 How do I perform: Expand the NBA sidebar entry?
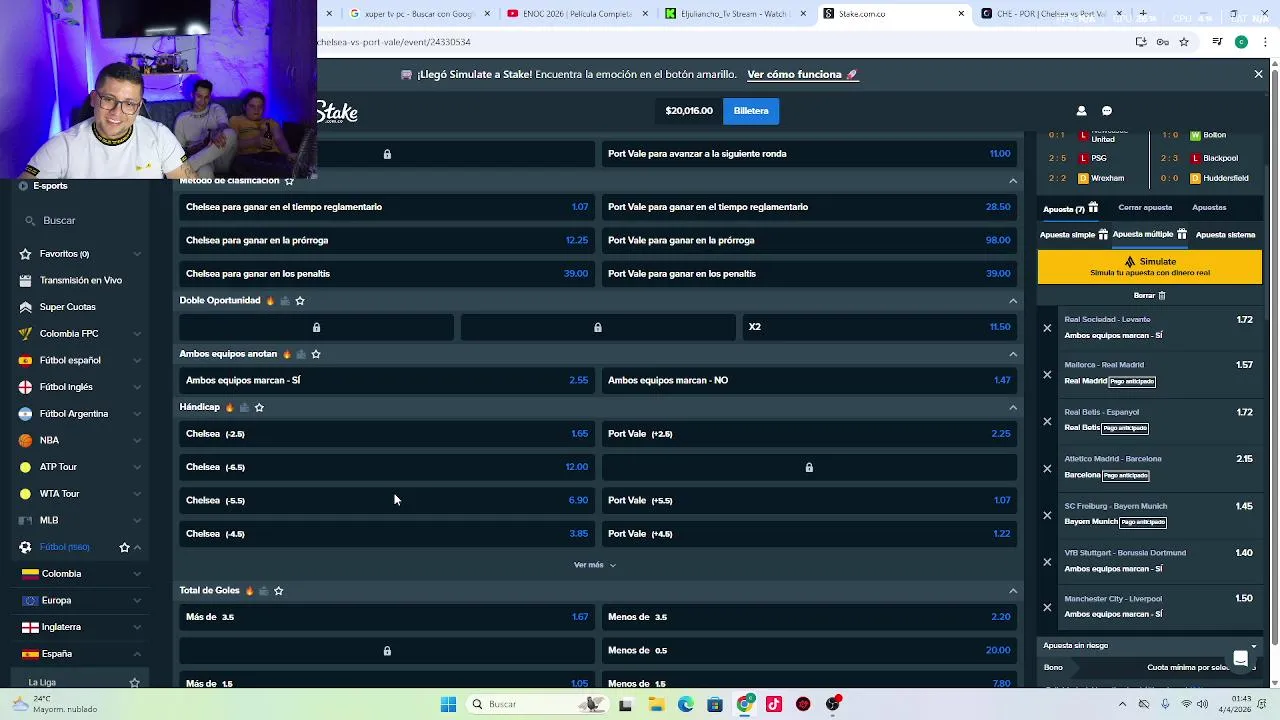[137, 440]
